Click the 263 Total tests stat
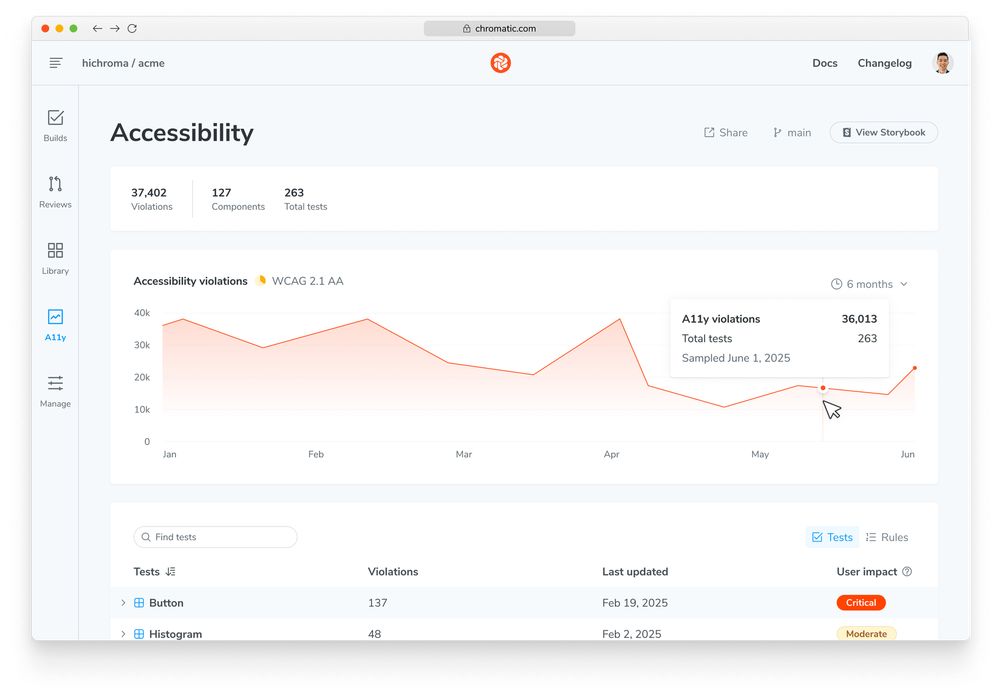The width and height of the screenshot is (1000, 696). click(x=305, y=199)
